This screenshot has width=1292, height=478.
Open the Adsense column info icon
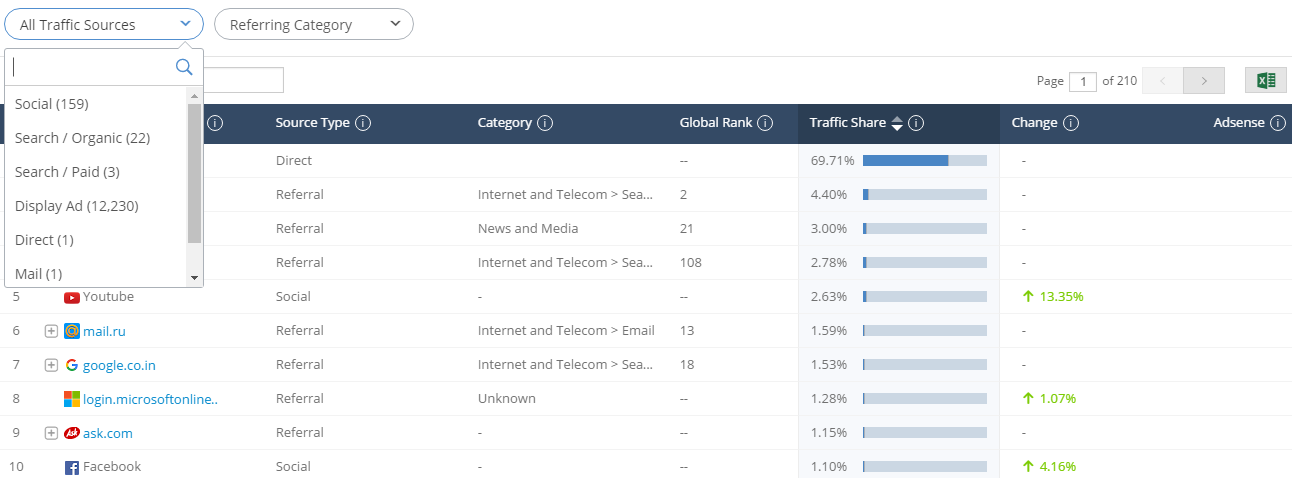1277,123
